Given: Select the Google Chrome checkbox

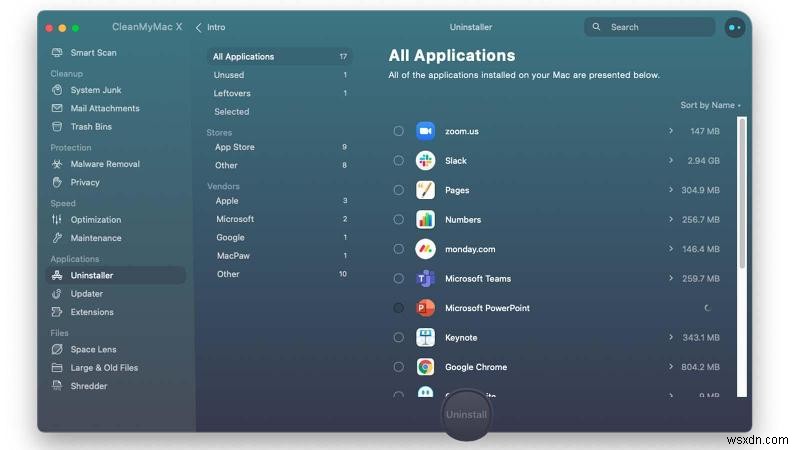Looking at the screenshot, I should (x=398, y=367).
